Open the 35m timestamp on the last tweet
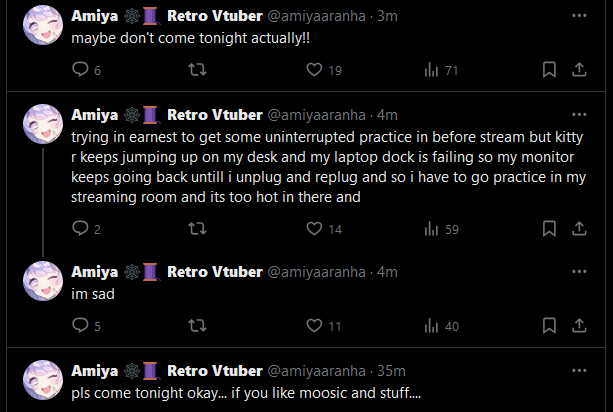The image size is (613, 412). point(390,371)
